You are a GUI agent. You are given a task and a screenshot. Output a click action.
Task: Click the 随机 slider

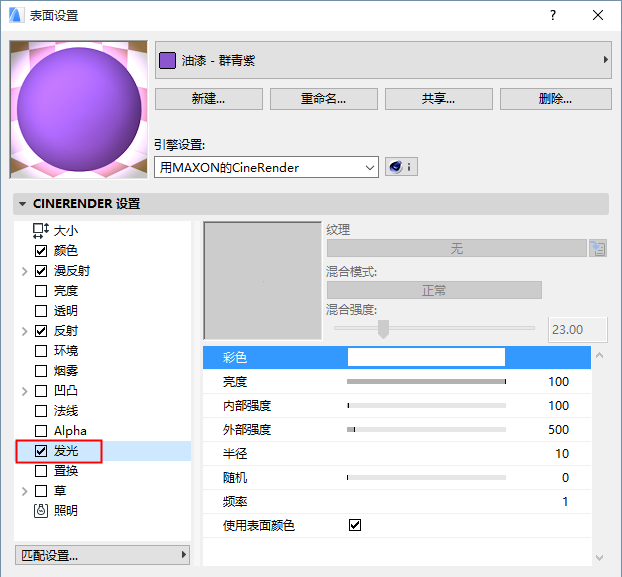[x=426, y=477]
